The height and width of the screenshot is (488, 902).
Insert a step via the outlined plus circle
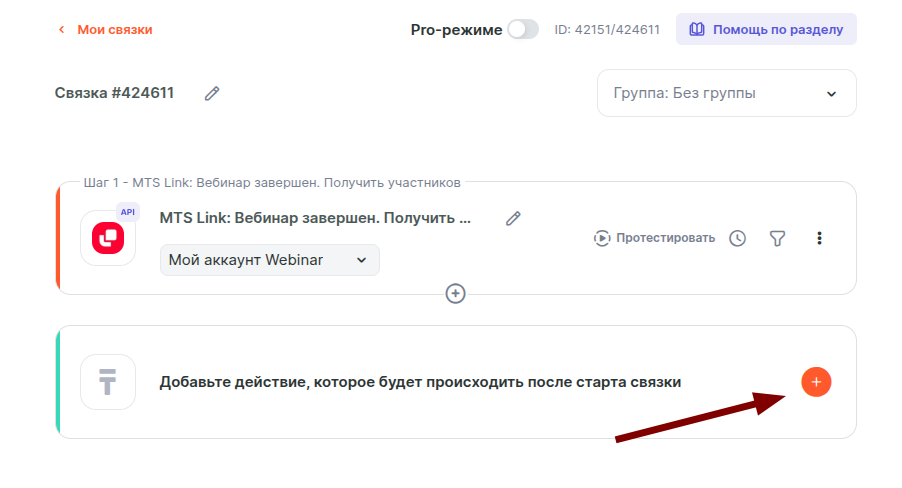[456, 293]
